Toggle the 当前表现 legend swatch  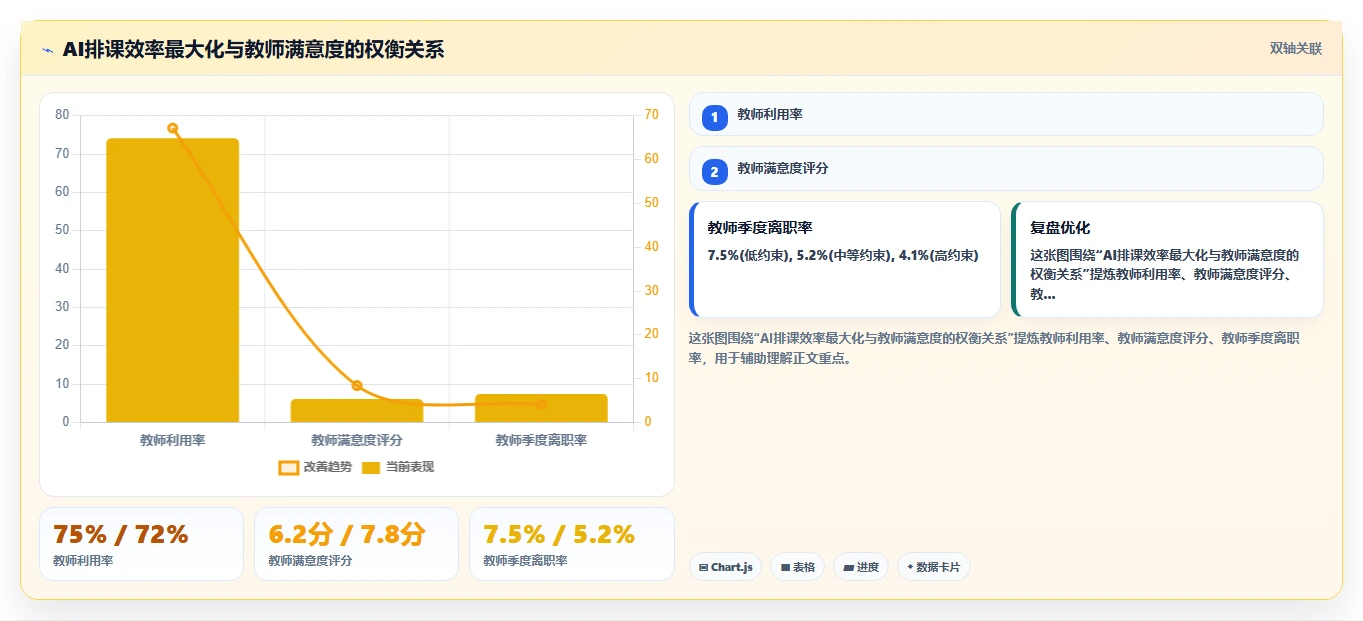click(371, 467)
